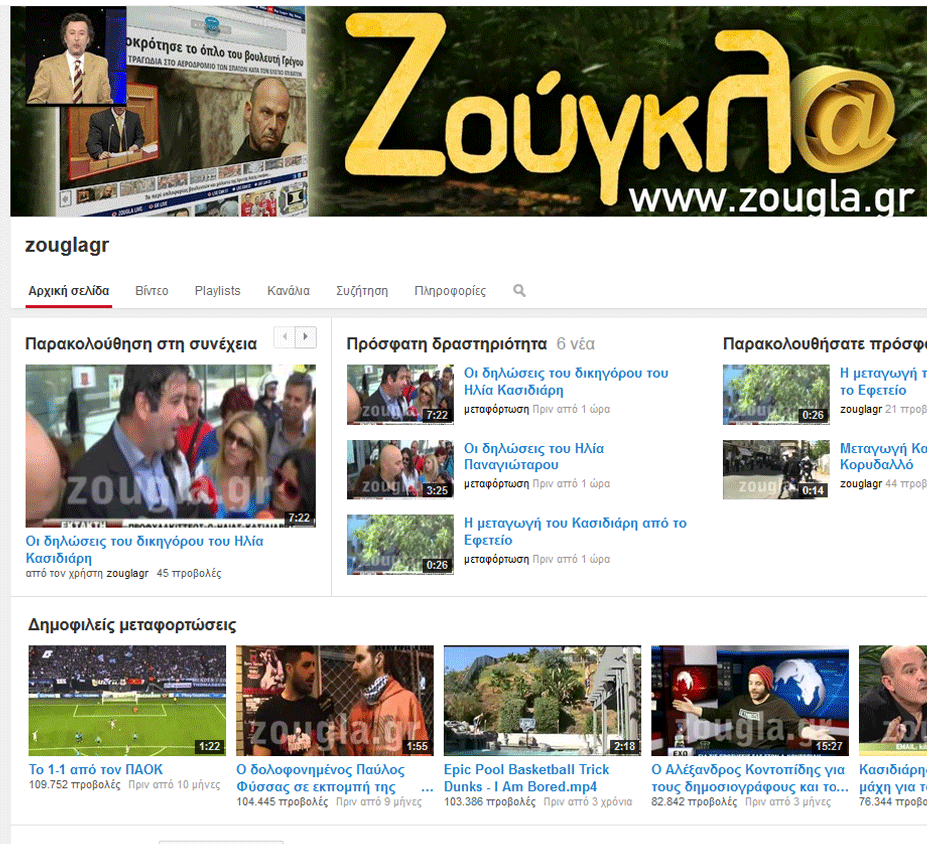Select the Αρχική σελίδα tab
Viewport: 927px width, 844px height.
tap(69, 291)
